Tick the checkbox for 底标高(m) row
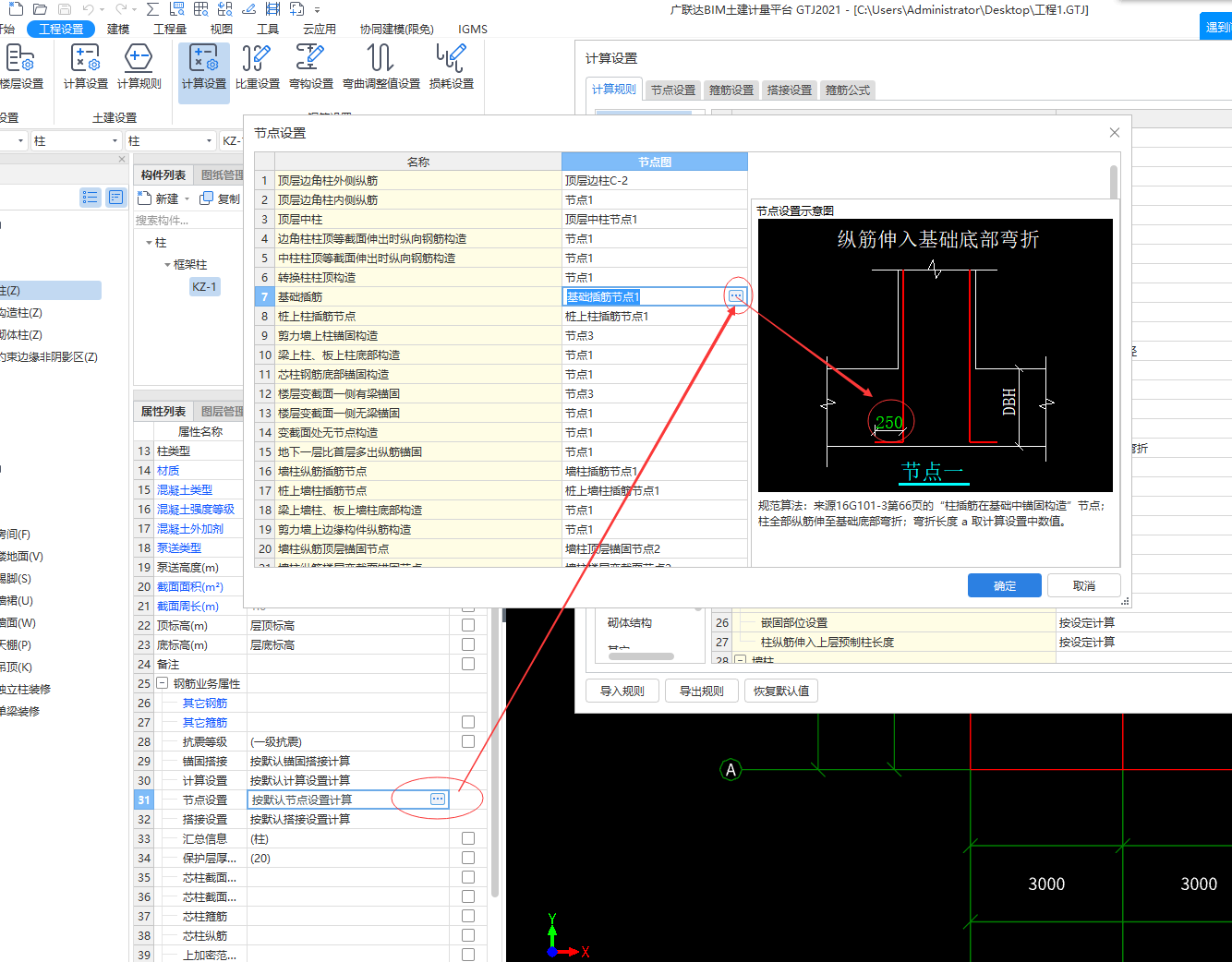The image size is (1232, 962). 468,644
